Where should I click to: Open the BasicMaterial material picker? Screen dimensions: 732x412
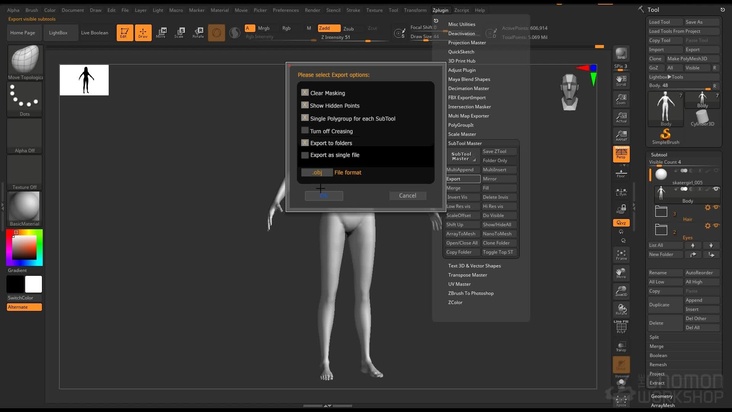click(25, 209)
